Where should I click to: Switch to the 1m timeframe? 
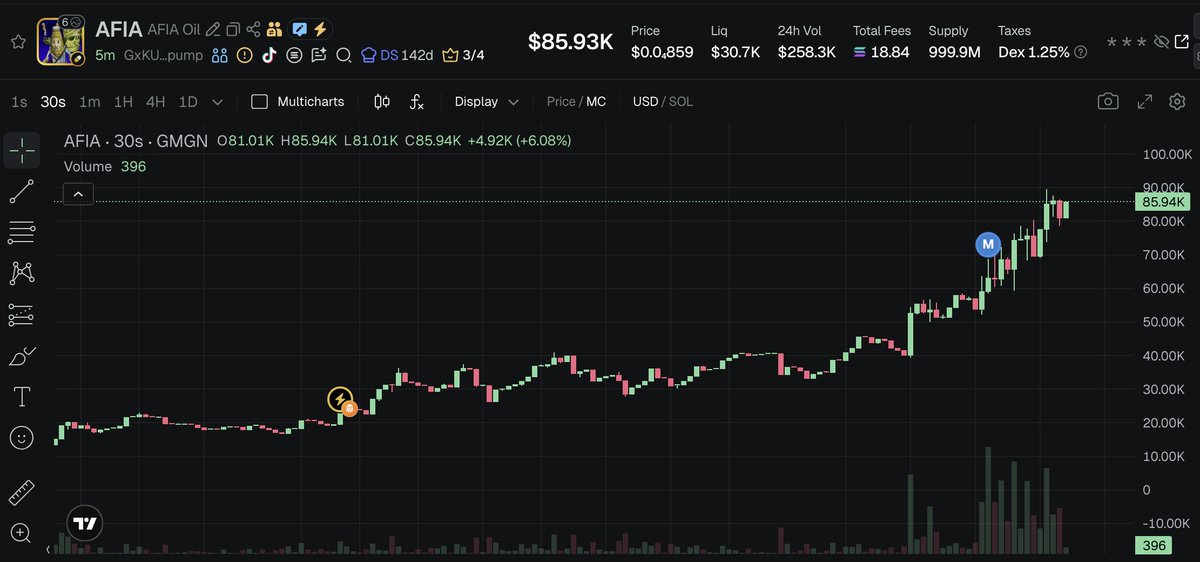(90, 101)
